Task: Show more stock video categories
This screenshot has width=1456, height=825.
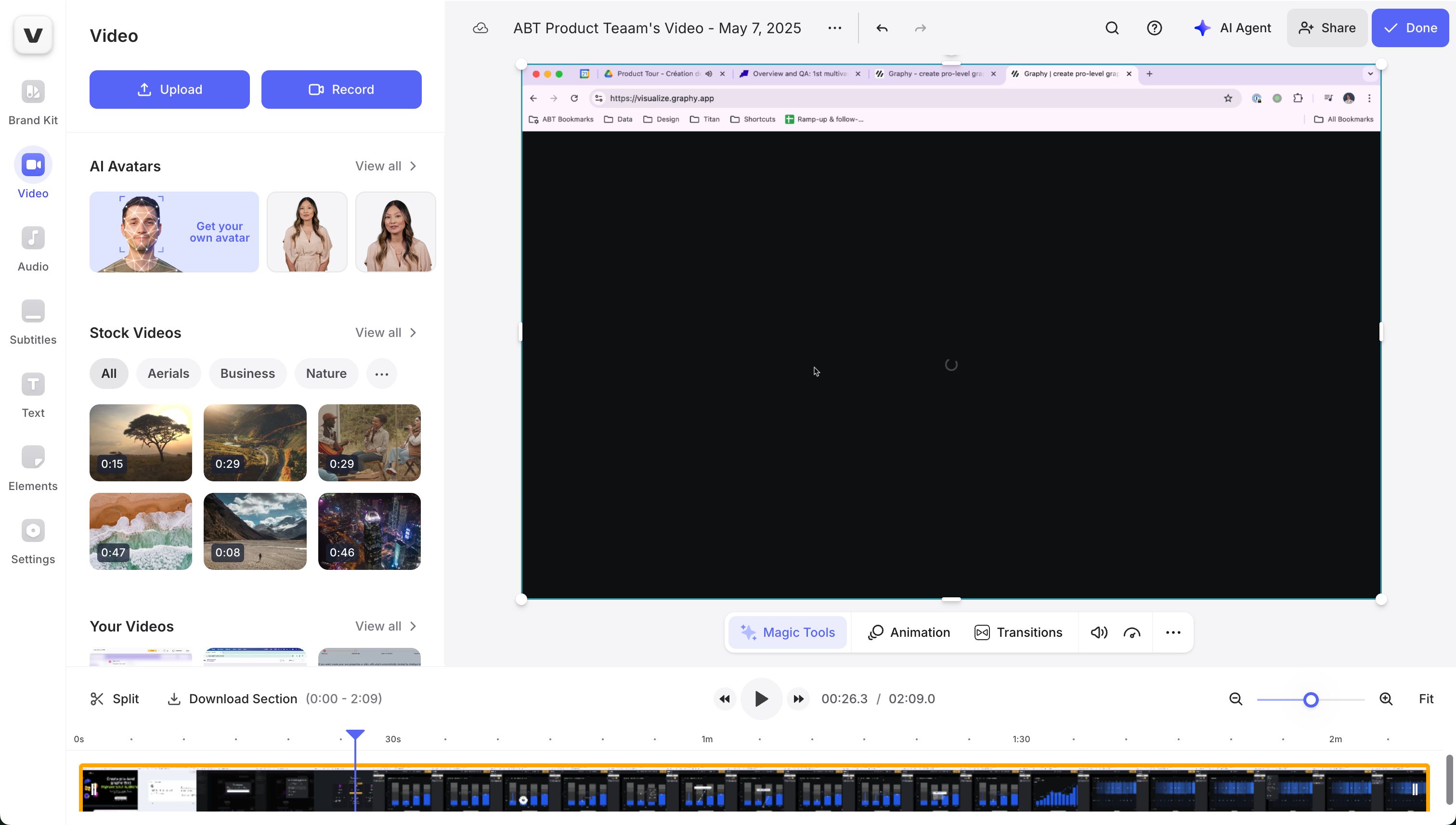Action: coord(382,374)
